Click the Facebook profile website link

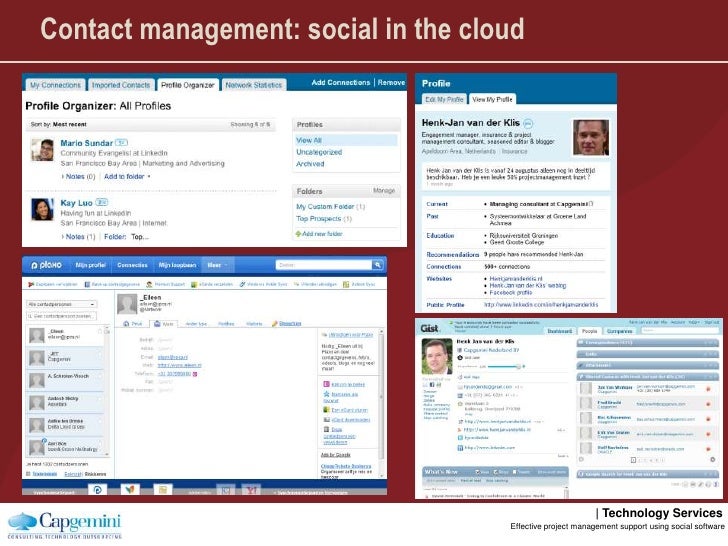click(x=511, y=292)
